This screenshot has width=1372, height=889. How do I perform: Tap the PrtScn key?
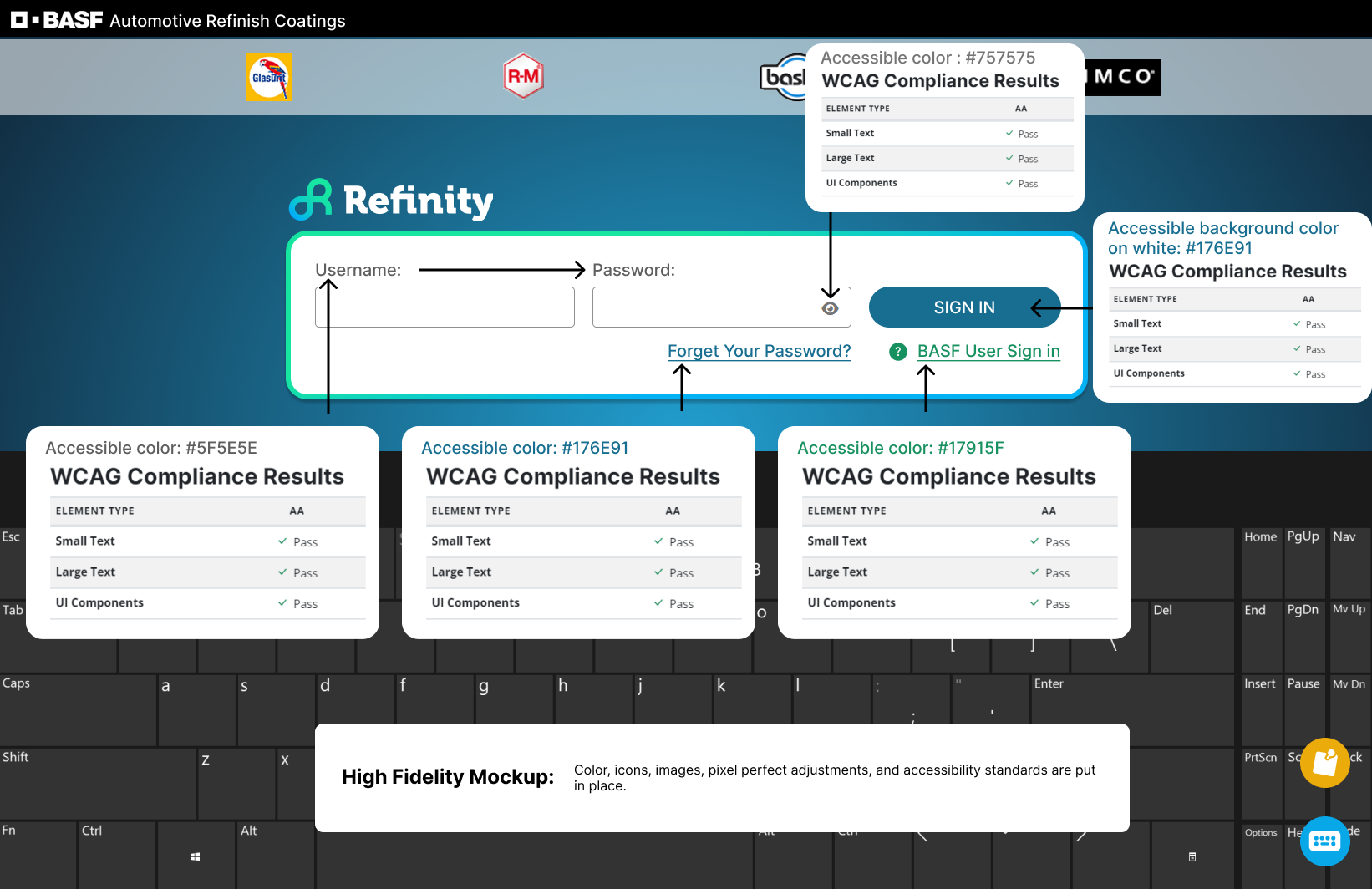[1261, 784]
